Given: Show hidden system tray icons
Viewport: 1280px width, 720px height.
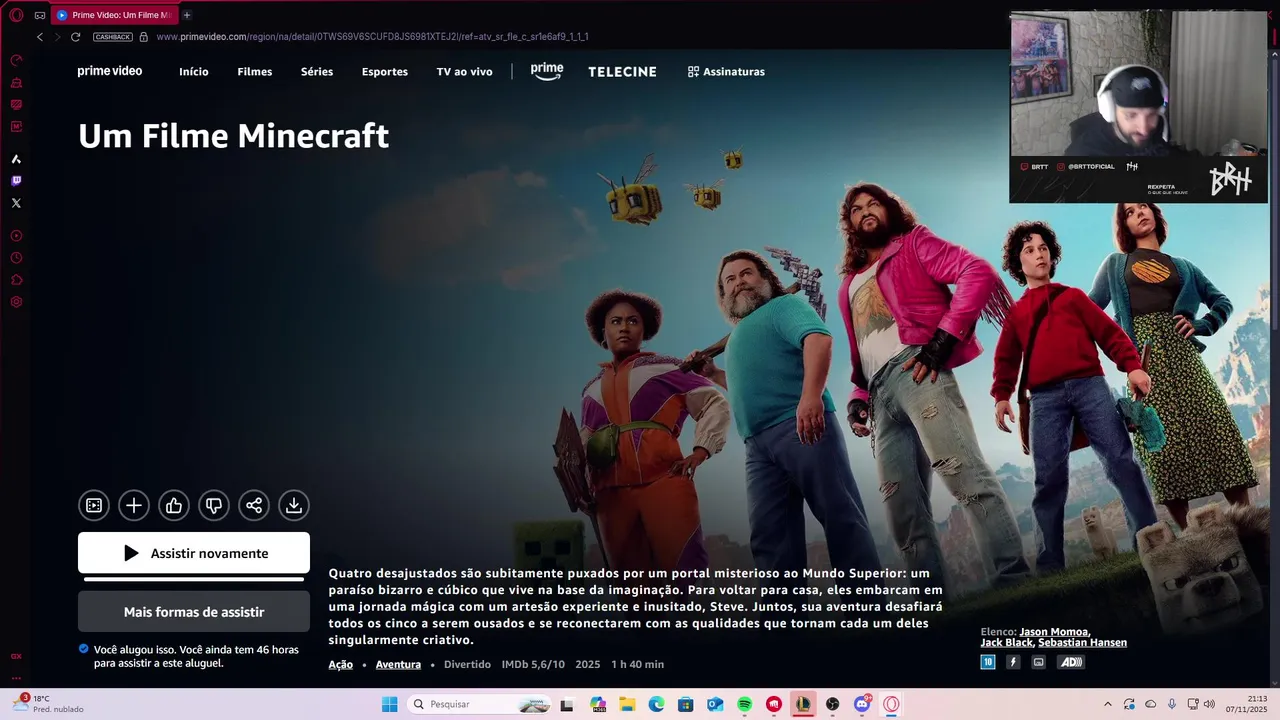Looking at the screenshot, I should 1107,704.
